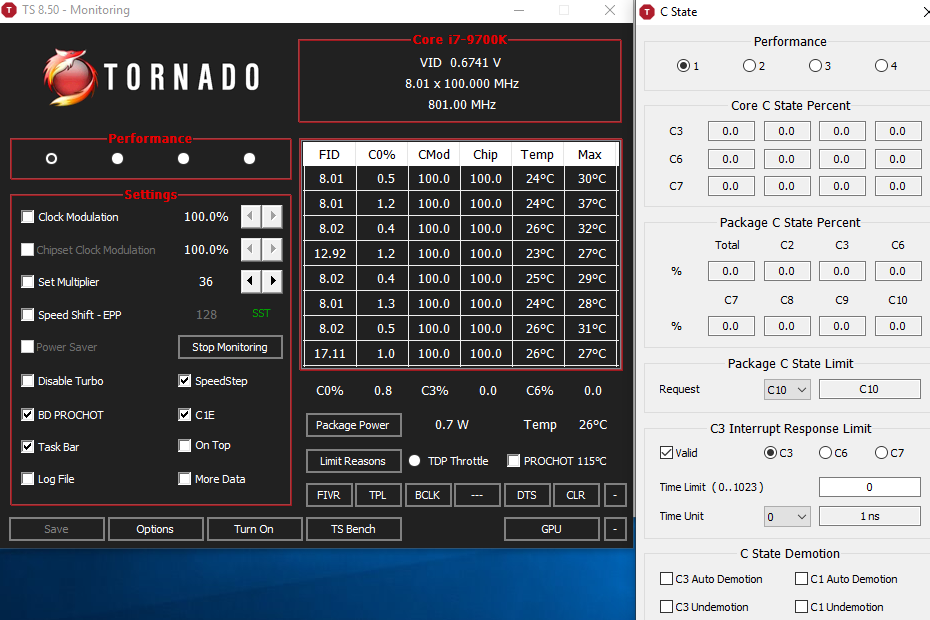Select C7 interrupt response radio
This screenshot has height=620, width=930.
pyautogui.click(x=881, y=453)
